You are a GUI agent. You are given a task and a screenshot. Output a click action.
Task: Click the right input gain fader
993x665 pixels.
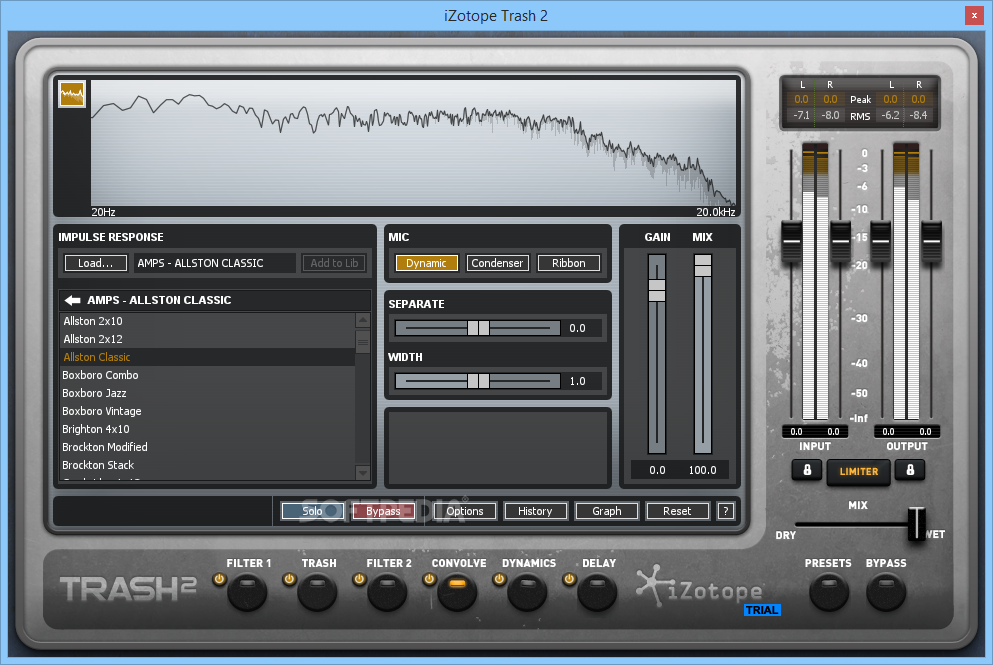840,241
